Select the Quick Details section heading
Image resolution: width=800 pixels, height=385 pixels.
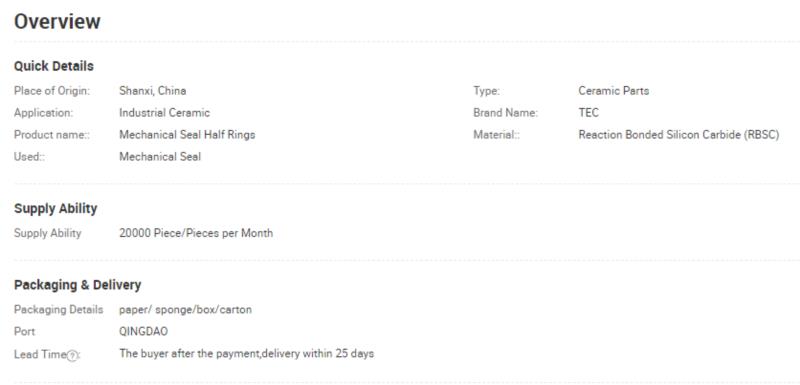click(54, 66)
